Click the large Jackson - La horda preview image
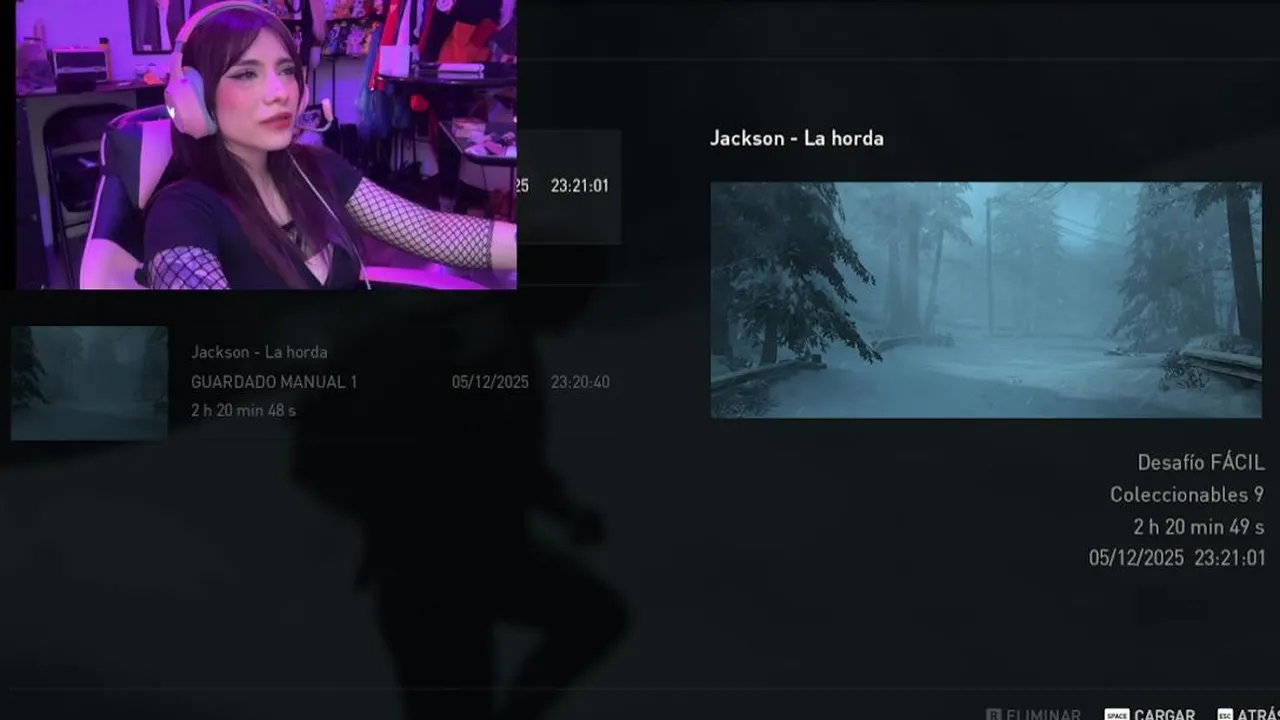 [986, 300]
